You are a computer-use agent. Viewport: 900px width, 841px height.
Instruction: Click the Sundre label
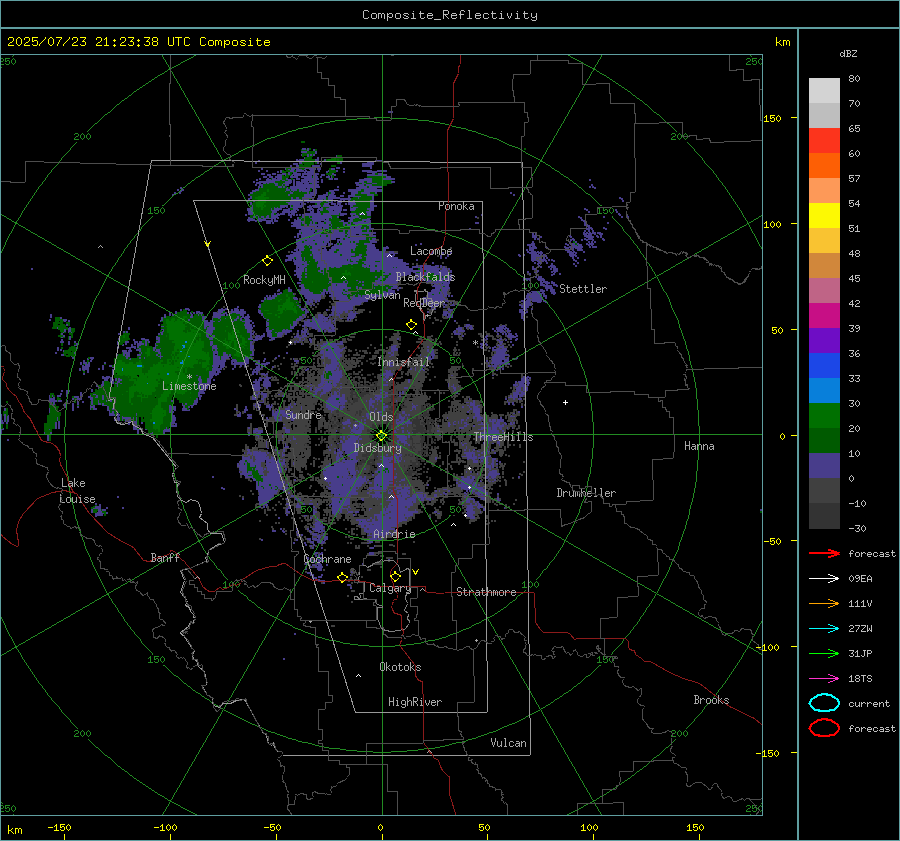click(303, 414)
